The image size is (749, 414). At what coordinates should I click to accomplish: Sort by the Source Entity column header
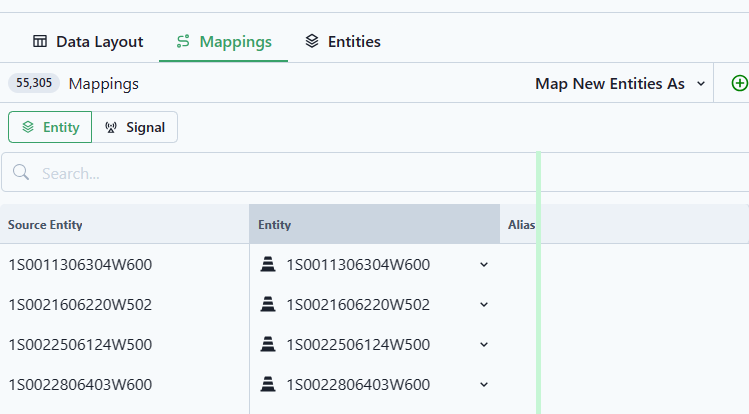tap(45, 224)
